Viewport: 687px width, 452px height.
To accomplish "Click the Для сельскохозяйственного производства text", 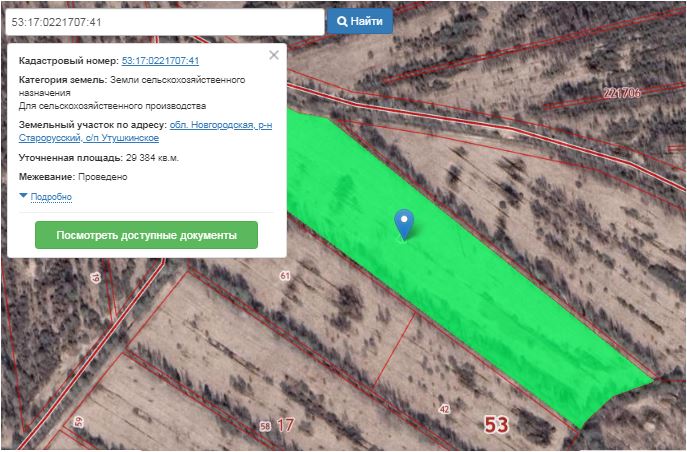I will click(x=112, y=106).
